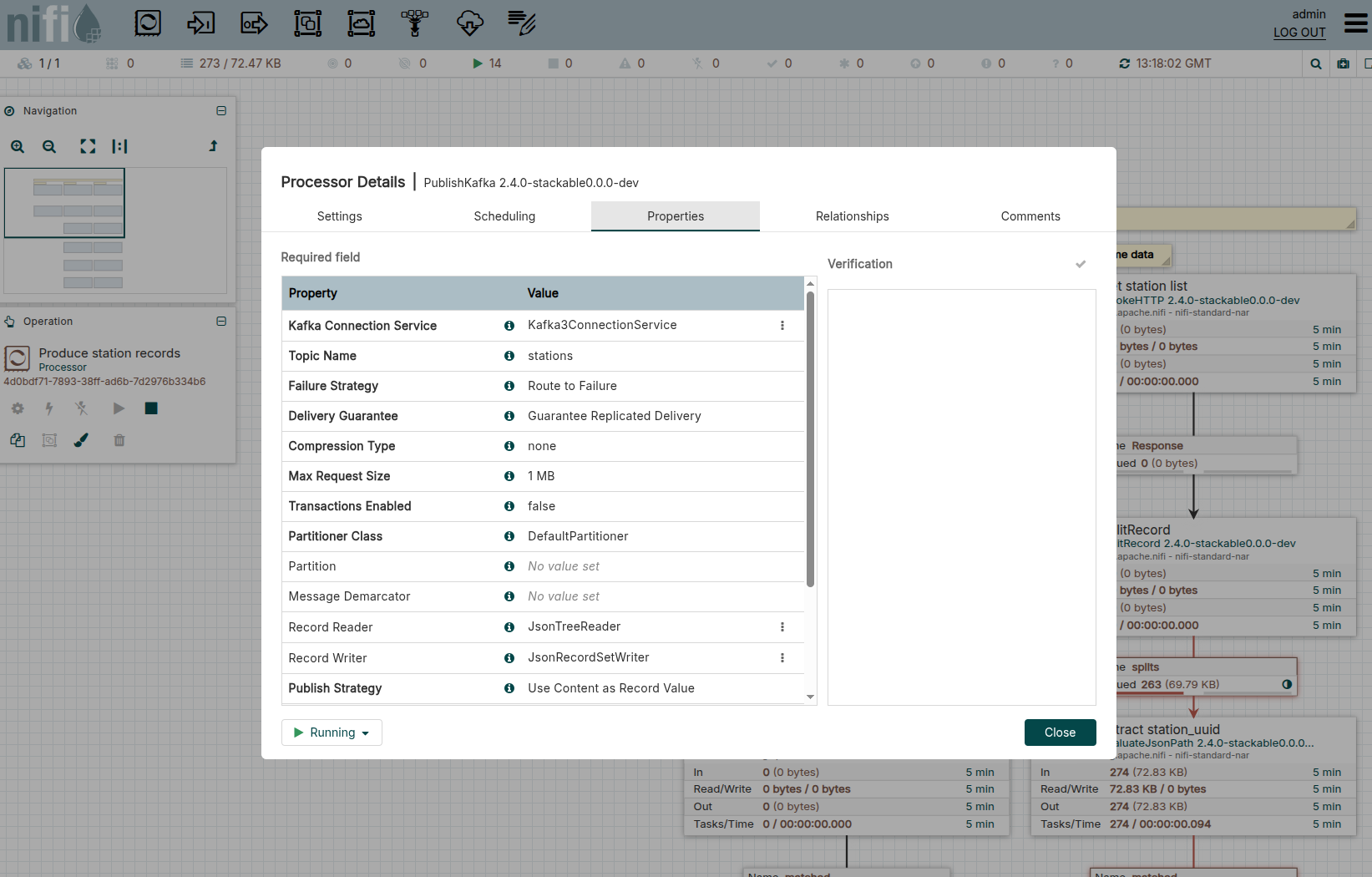The height and width of the screenshot is (877, 1372).
Task: Open Kafka Connection Service options menu
Action: point(782,326)
